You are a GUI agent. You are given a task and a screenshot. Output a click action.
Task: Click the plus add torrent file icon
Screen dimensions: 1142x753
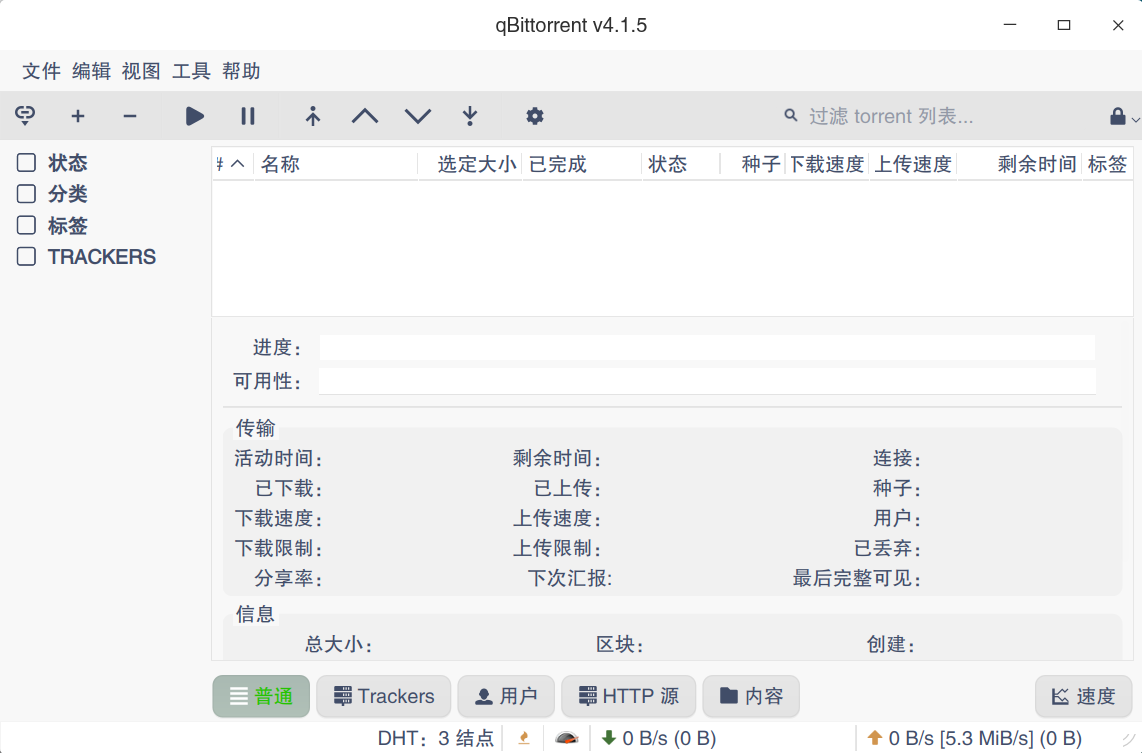coord(78,116)
